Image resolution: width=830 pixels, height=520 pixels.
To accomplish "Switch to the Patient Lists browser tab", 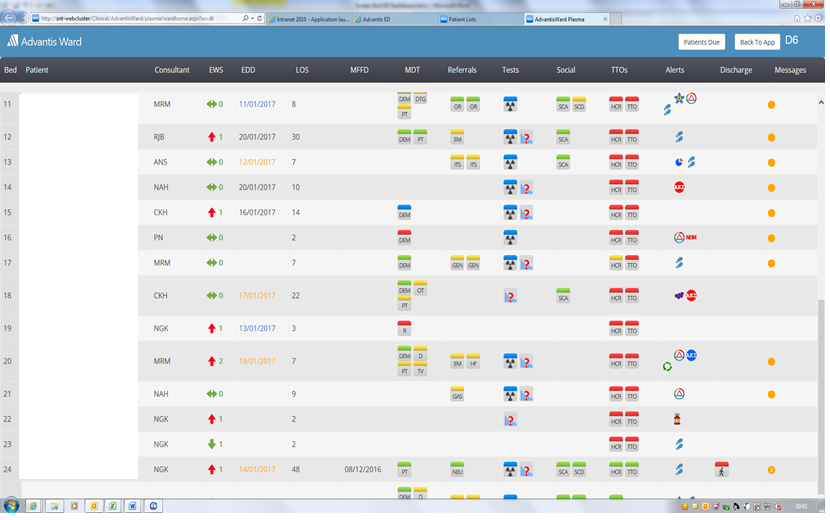I will 476,18.
